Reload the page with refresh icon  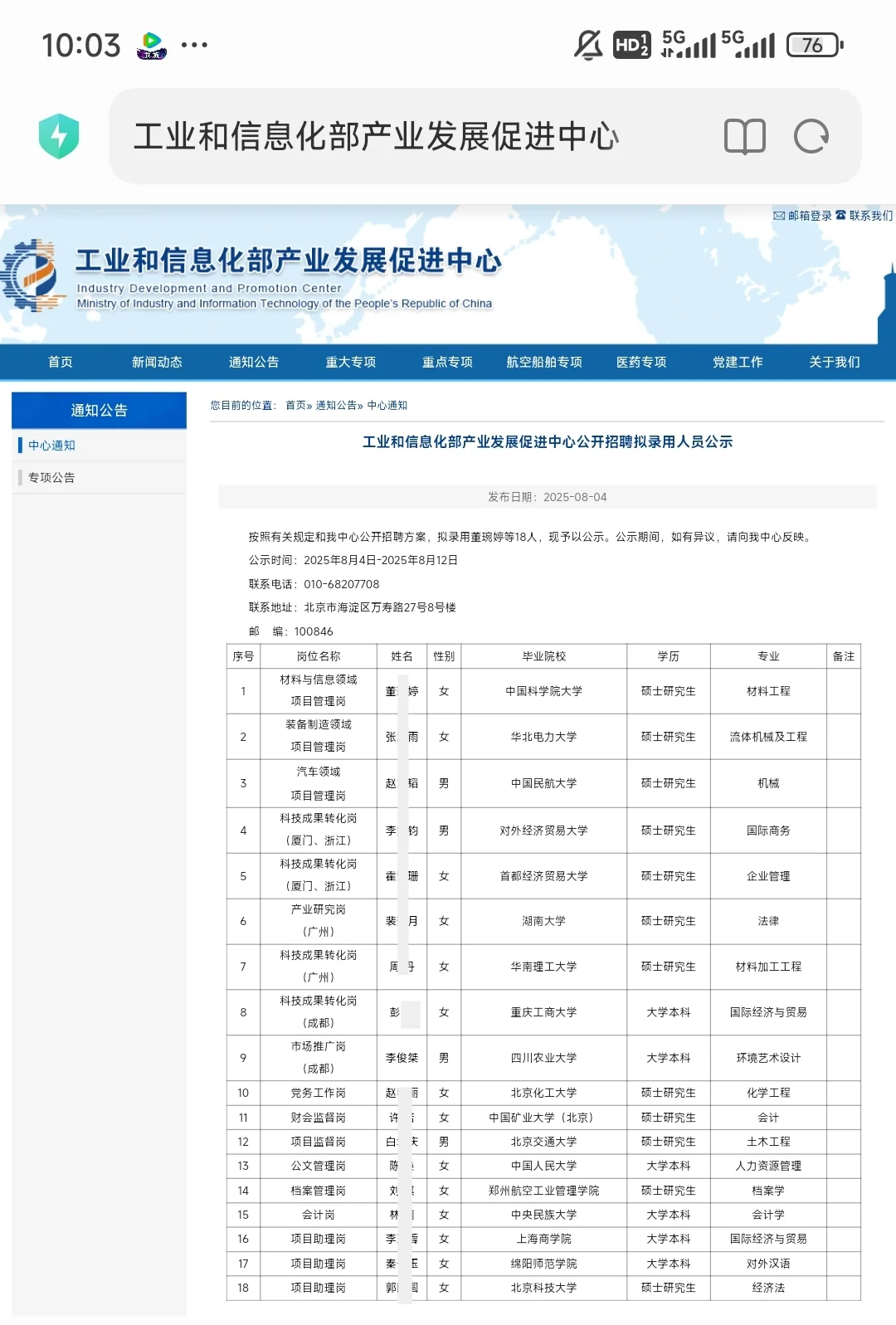811,136
